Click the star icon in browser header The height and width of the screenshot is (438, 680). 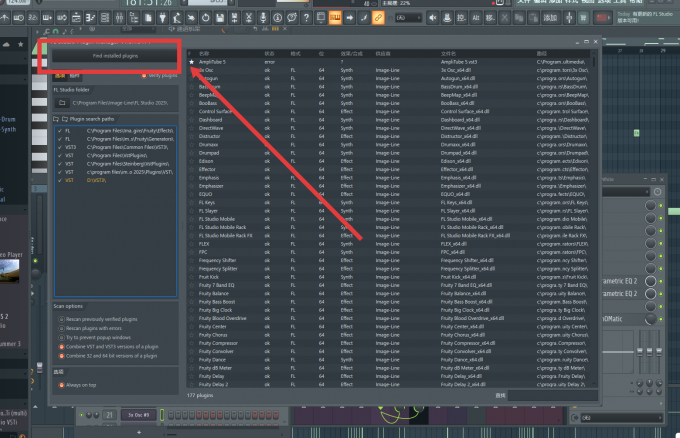click(x=20, y=44)
